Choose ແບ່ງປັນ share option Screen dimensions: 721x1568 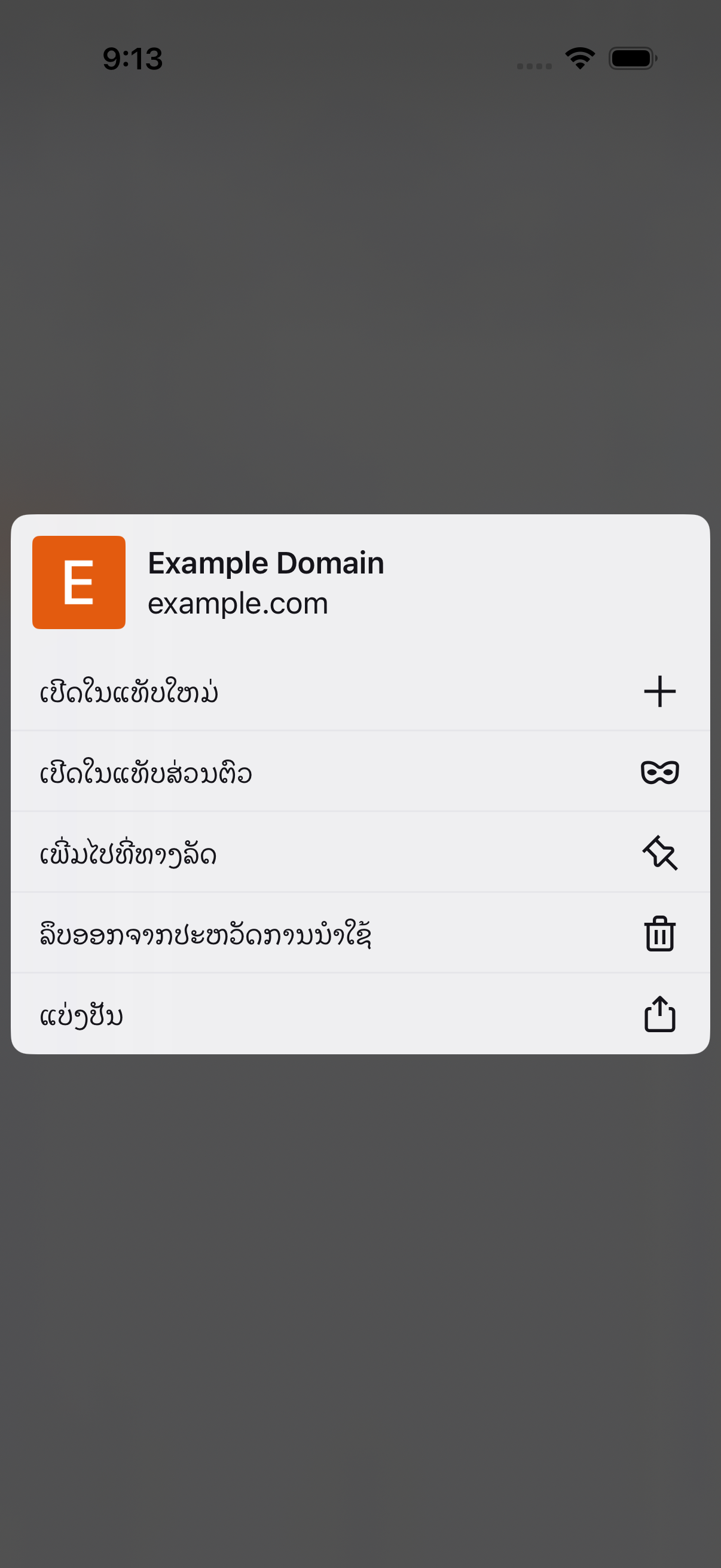point(360,1014)
